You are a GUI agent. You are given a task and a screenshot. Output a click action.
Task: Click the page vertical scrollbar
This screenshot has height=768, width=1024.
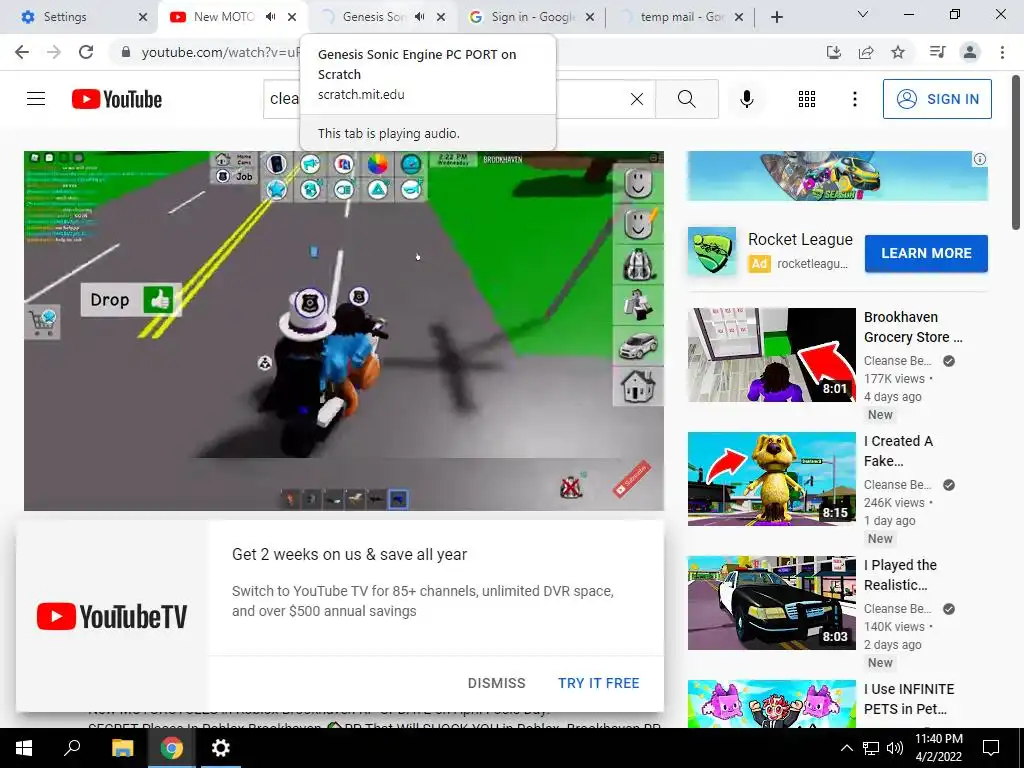pyautogui.click(x=1016, y=152)
